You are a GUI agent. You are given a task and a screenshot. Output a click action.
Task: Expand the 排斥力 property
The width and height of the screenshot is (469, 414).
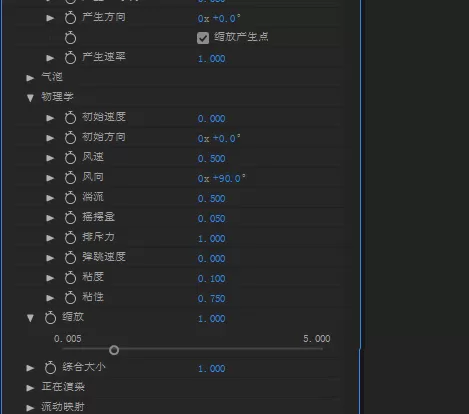tap(50, 238)
